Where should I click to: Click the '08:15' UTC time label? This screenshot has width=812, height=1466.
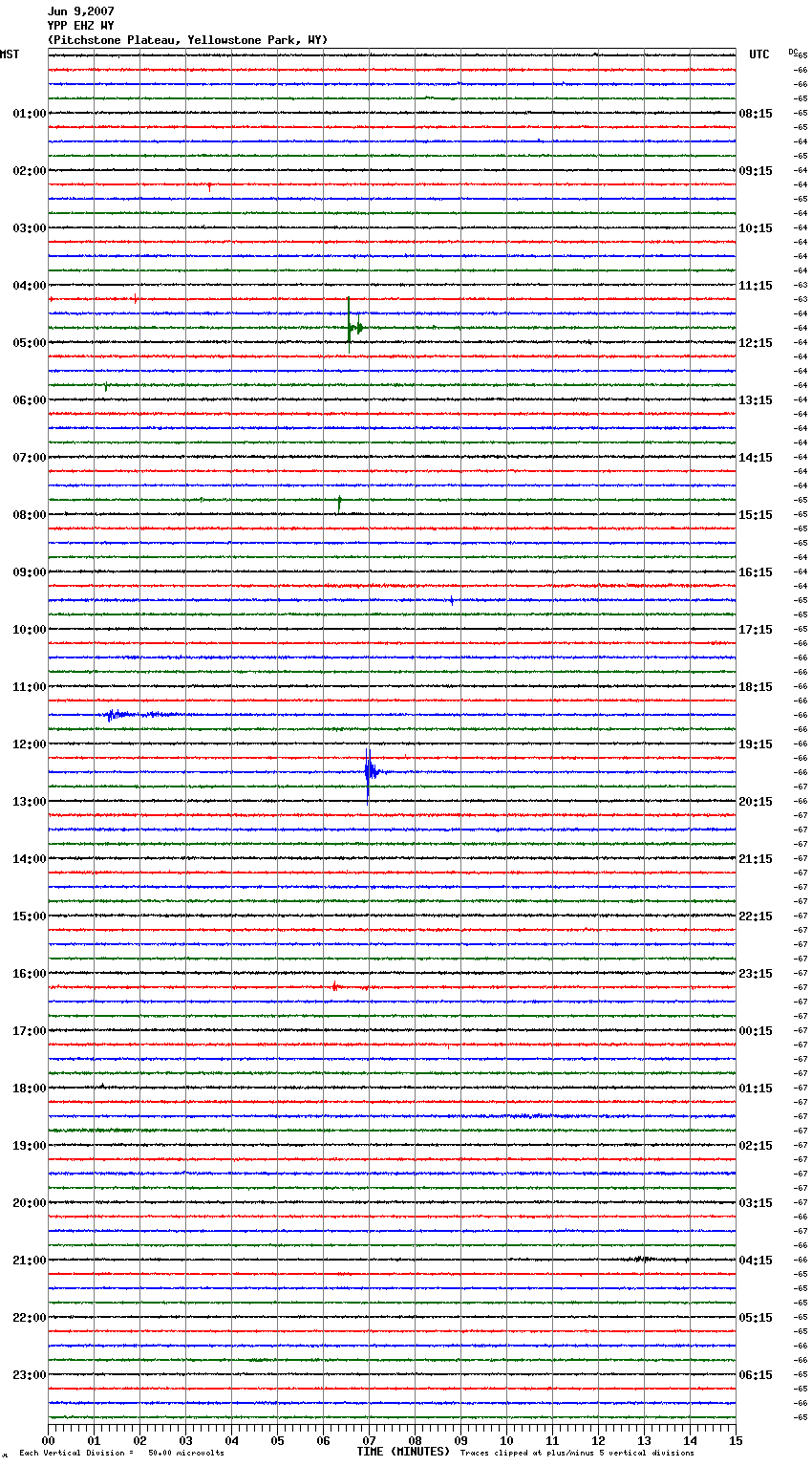pyautogui.click(x=756, y=114)
